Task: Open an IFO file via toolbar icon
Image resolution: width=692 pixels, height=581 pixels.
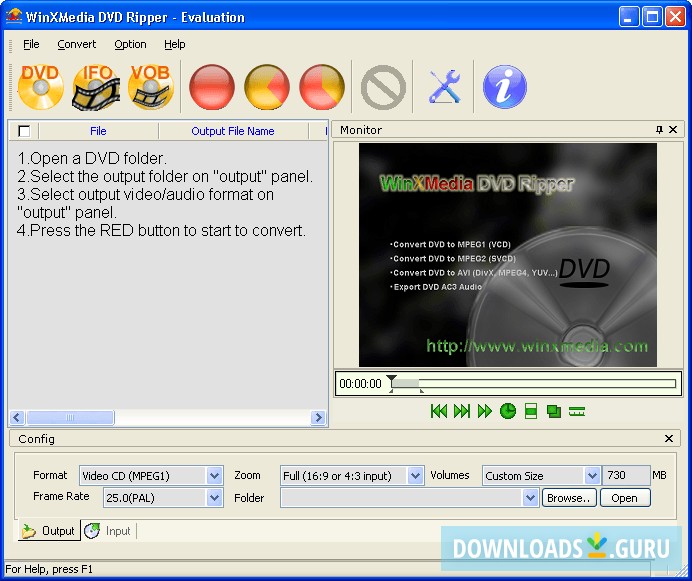Action: click(x=96, y=87)
